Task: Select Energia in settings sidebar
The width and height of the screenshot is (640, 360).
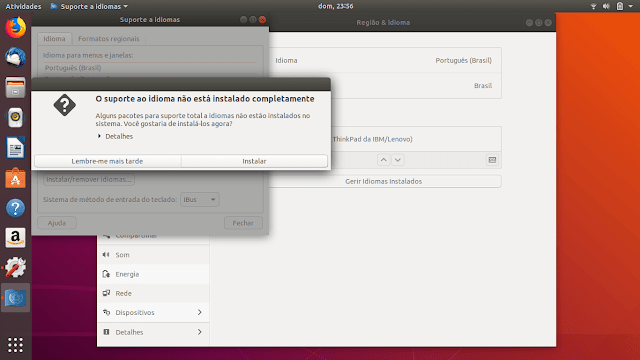Action: pyautogui.click(x=153, y=274)
